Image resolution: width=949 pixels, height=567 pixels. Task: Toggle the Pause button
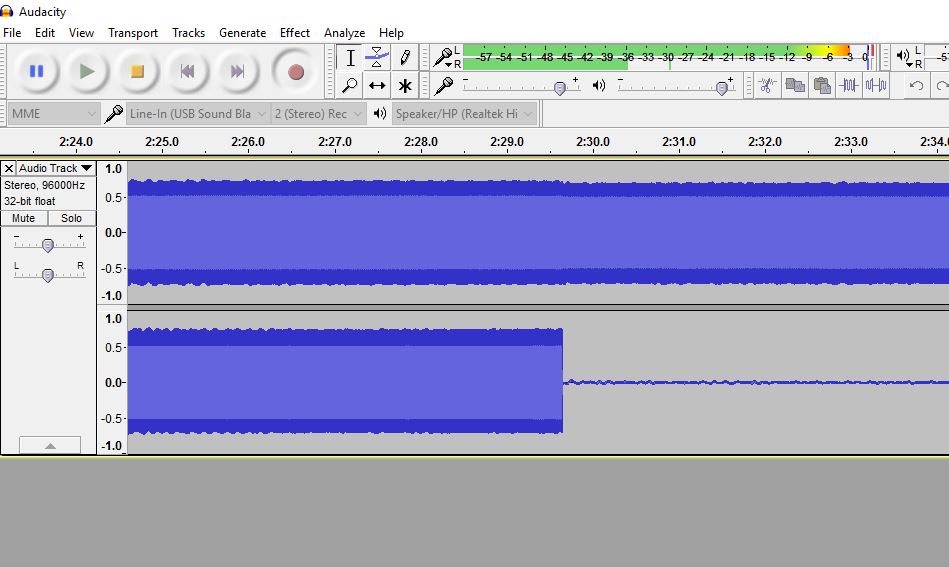tap(37, 71)
